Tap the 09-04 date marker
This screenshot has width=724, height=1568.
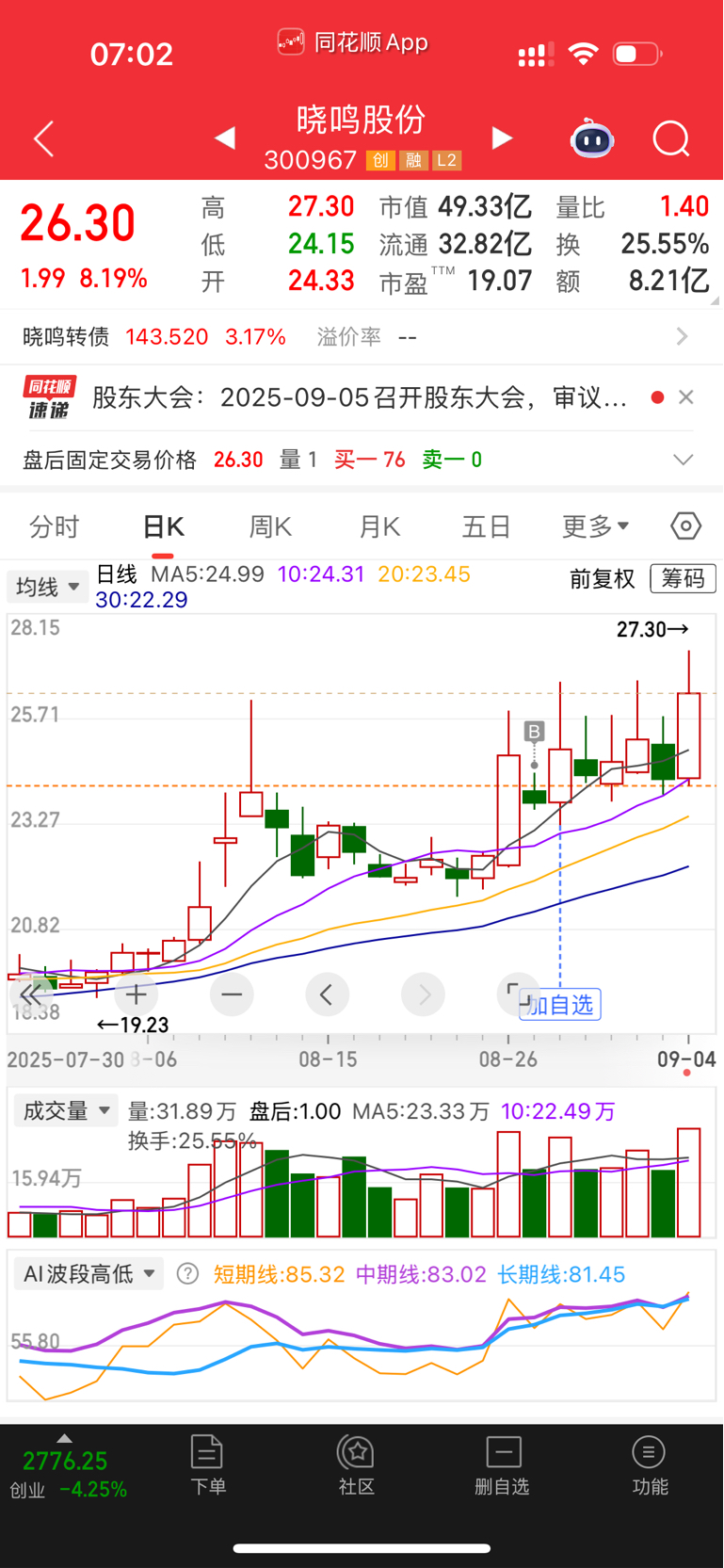point(686,1059)
